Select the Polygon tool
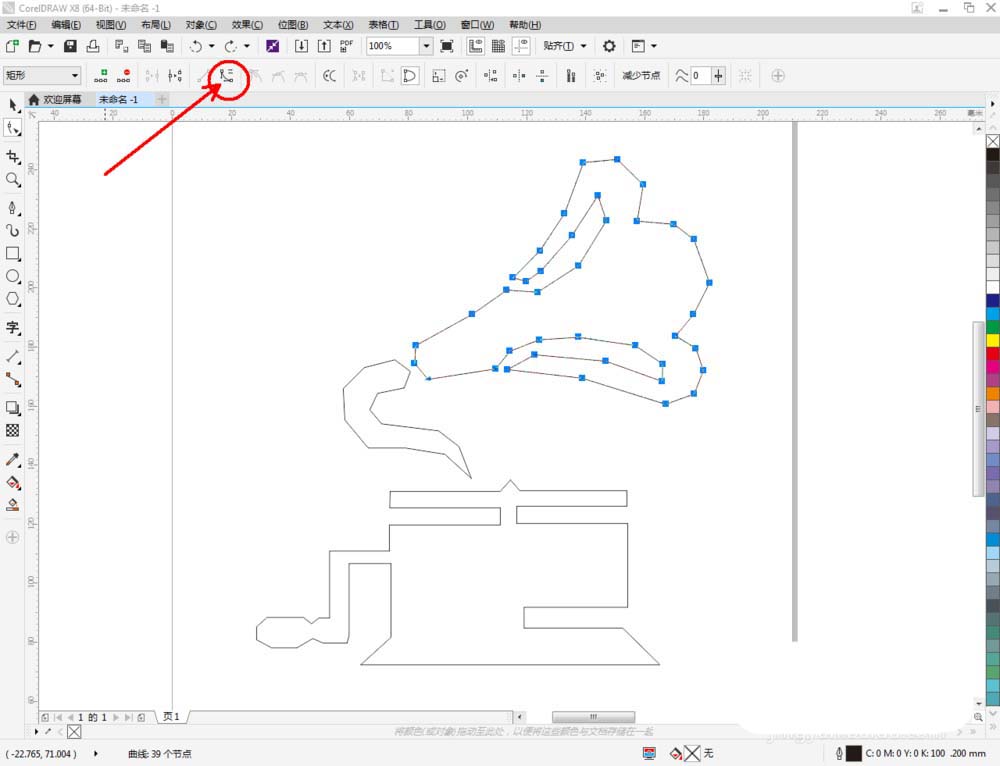 13,299
